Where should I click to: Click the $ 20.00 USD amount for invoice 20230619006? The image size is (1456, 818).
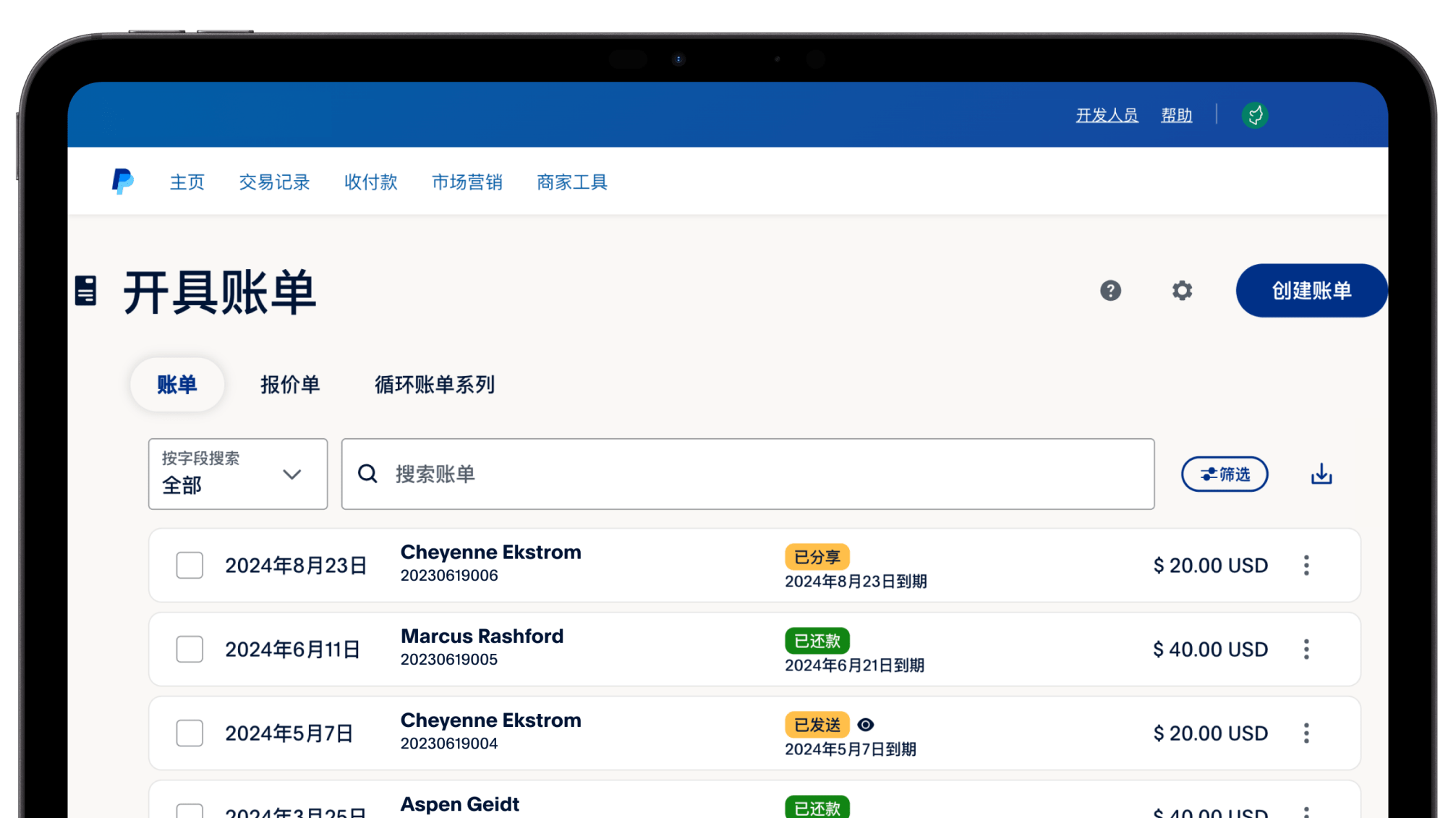click(1210, 566)
